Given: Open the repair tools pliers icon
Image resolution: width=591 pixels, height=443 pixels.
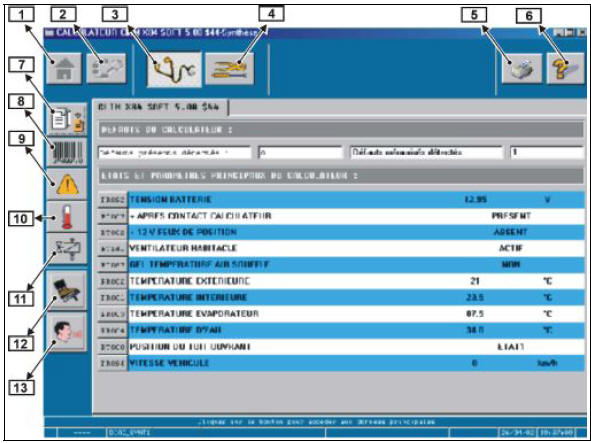Looking at the screenshot, I should [x=230, y=69].
